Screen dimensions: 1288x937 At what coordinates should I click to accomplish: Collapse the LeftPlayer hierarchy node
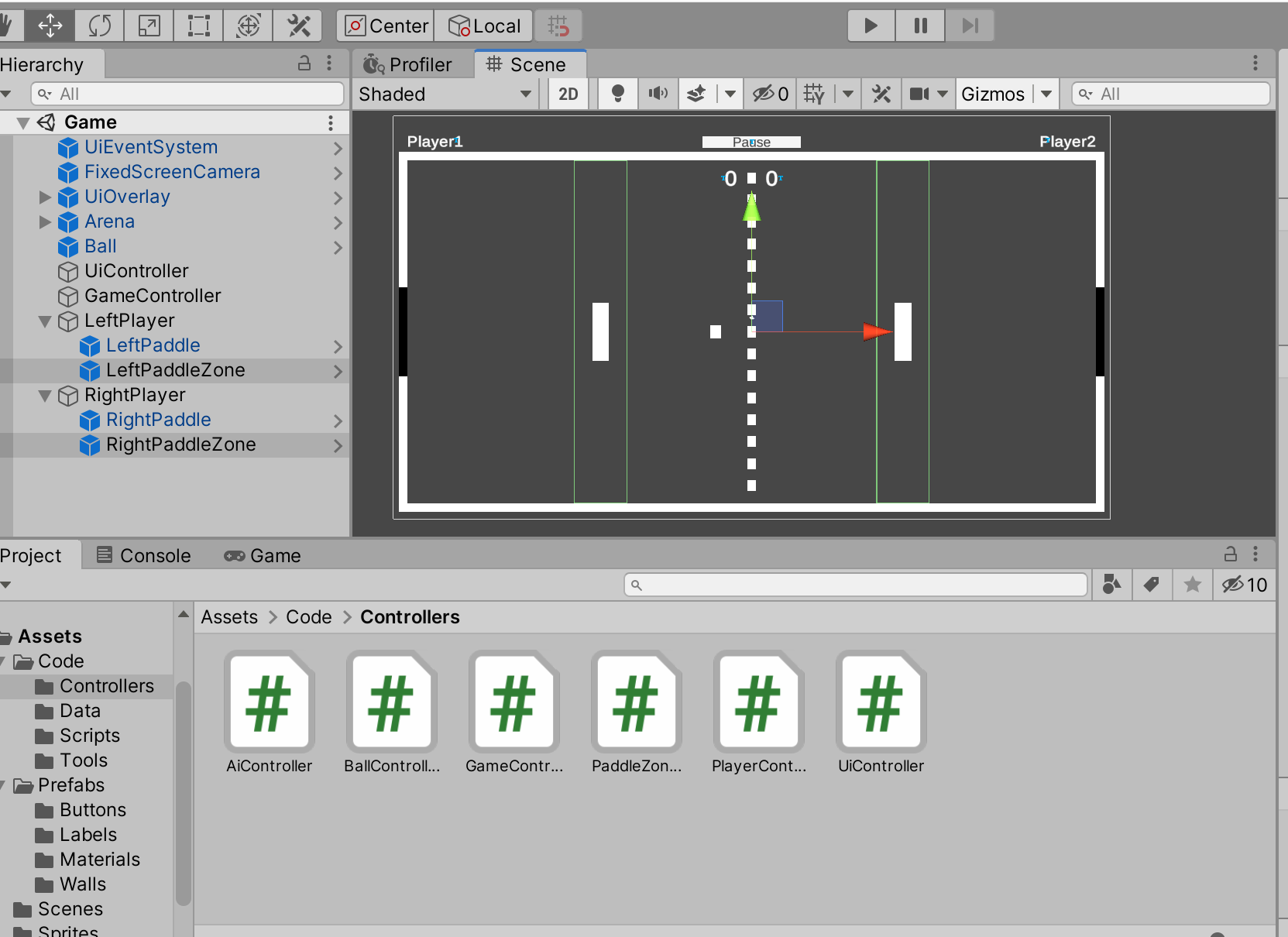tap(45, 321)
